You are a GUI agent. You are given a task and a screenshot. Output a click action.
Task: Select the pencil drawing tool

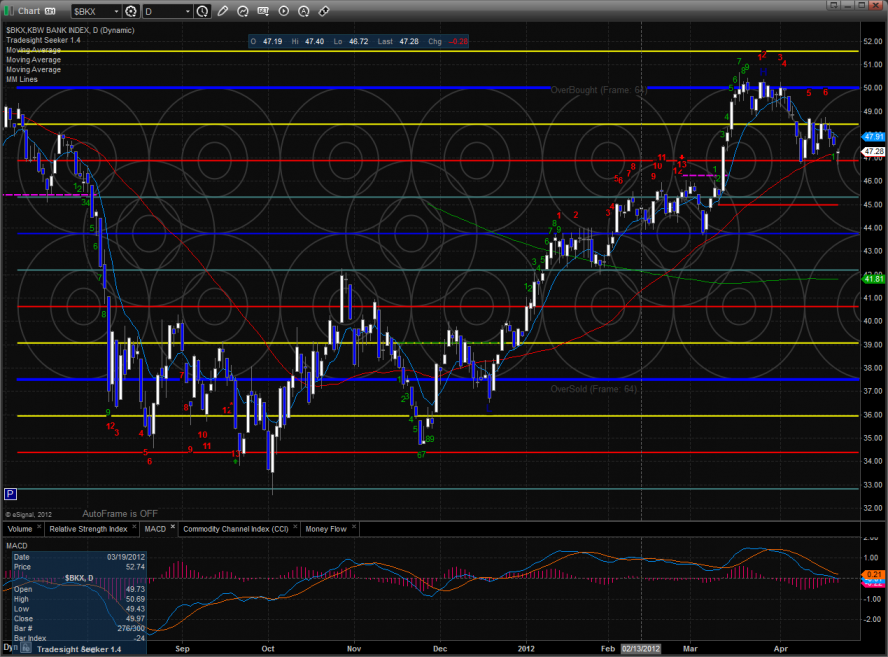pyautogui.click(x=222, y=11)
